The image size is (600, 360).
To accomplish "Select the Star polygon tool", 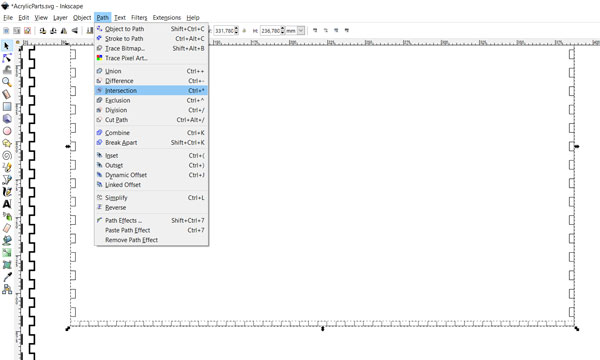I will [x=7, y=143].
